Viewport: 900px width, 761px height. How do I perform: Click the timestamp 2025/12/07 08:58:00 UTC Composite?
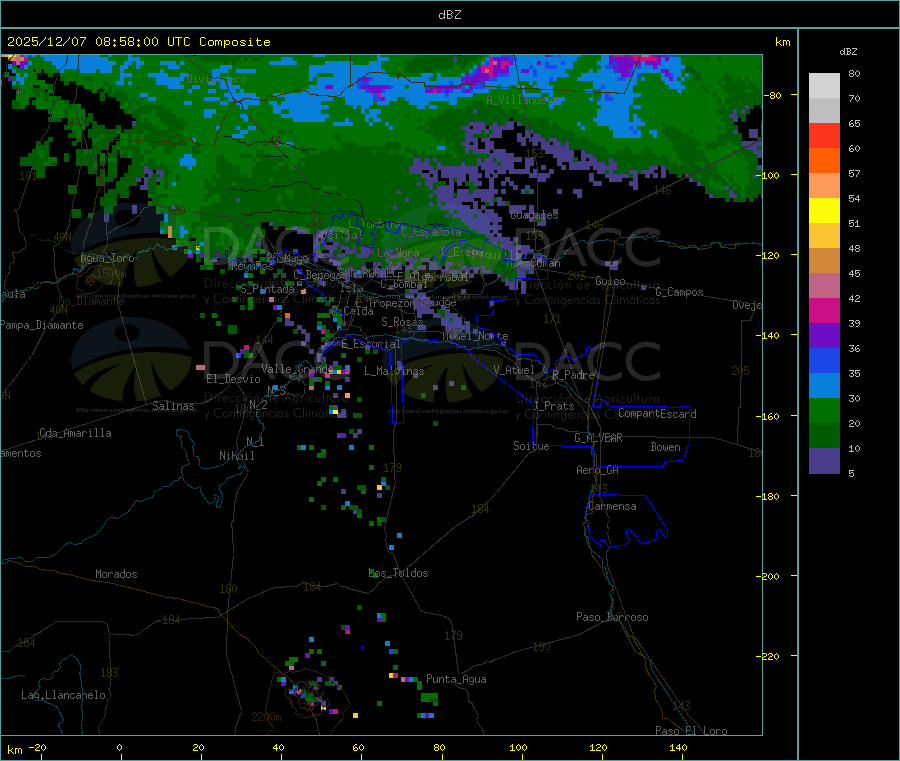point(138,42)
